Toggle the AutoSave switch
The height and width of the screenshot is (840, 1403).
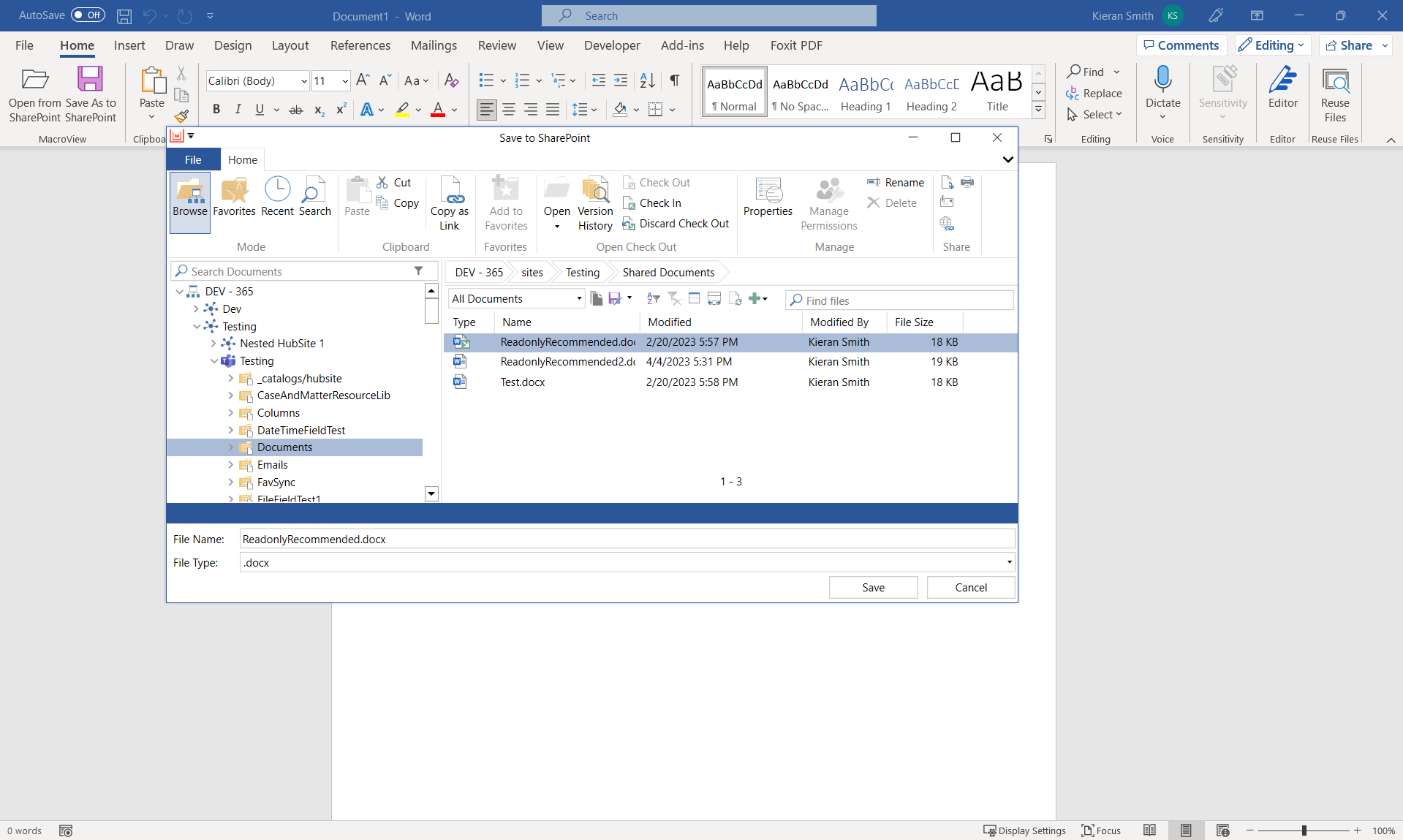click(88, 15)
